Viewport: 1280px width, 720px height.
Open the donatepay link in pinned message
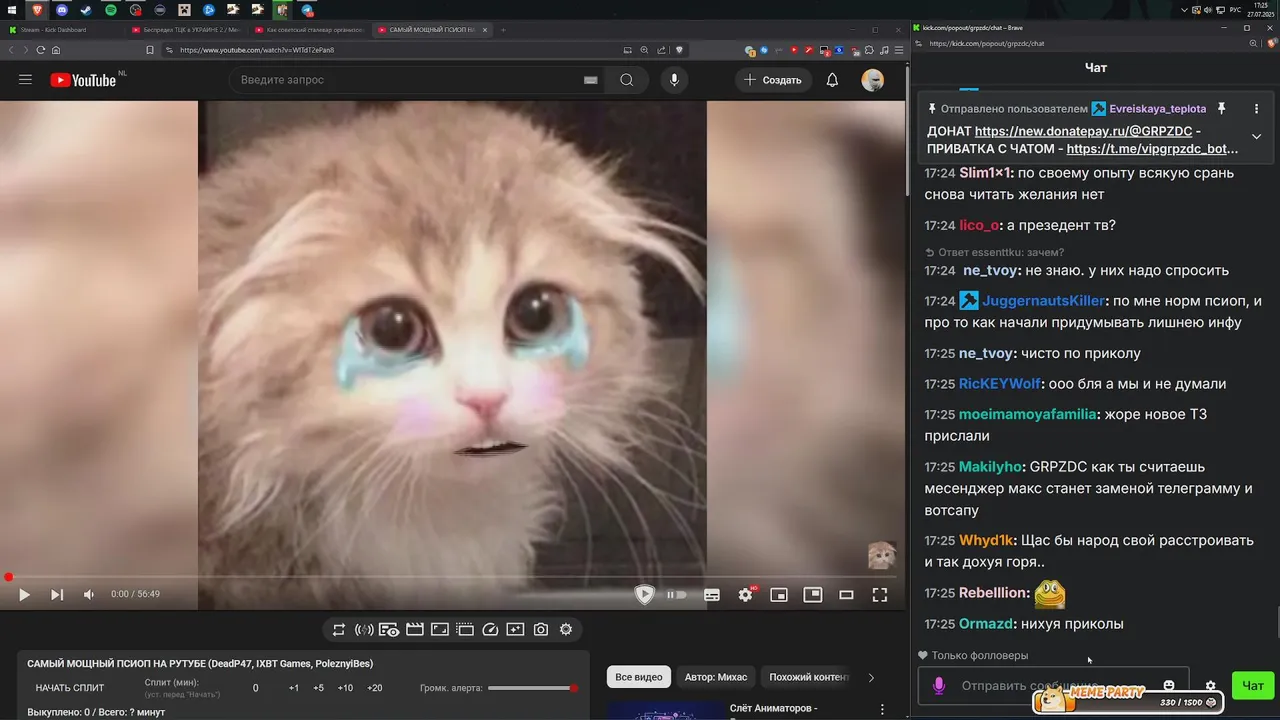1083,131
